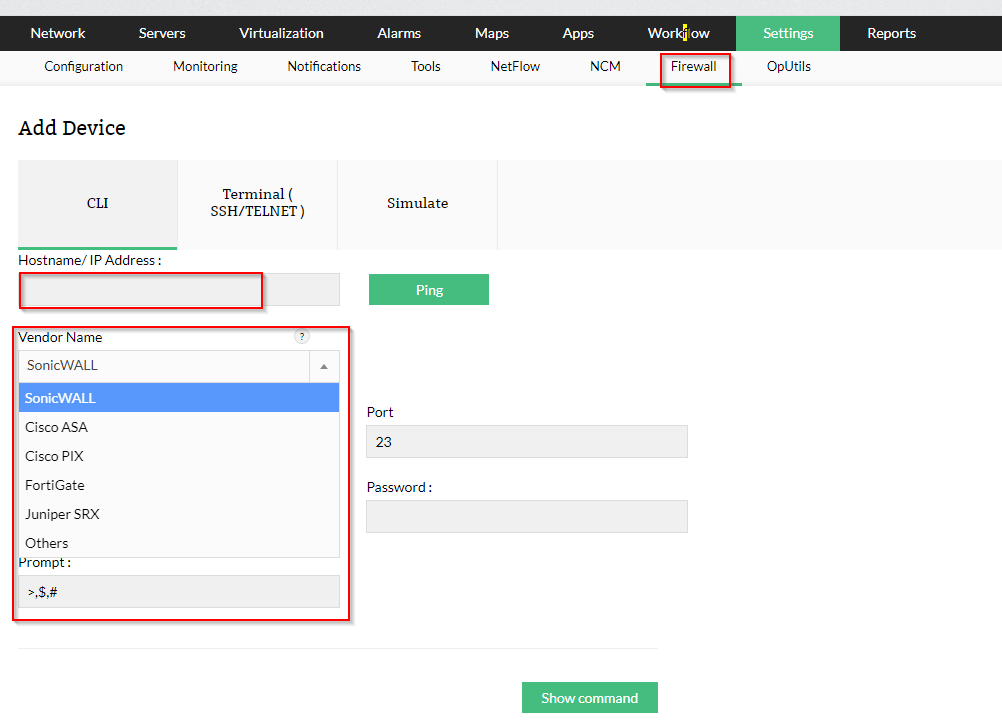The width and height of the screenshot is (1002, 724).
Task: Open the Apps menu
Action: [x=578, y=33]
